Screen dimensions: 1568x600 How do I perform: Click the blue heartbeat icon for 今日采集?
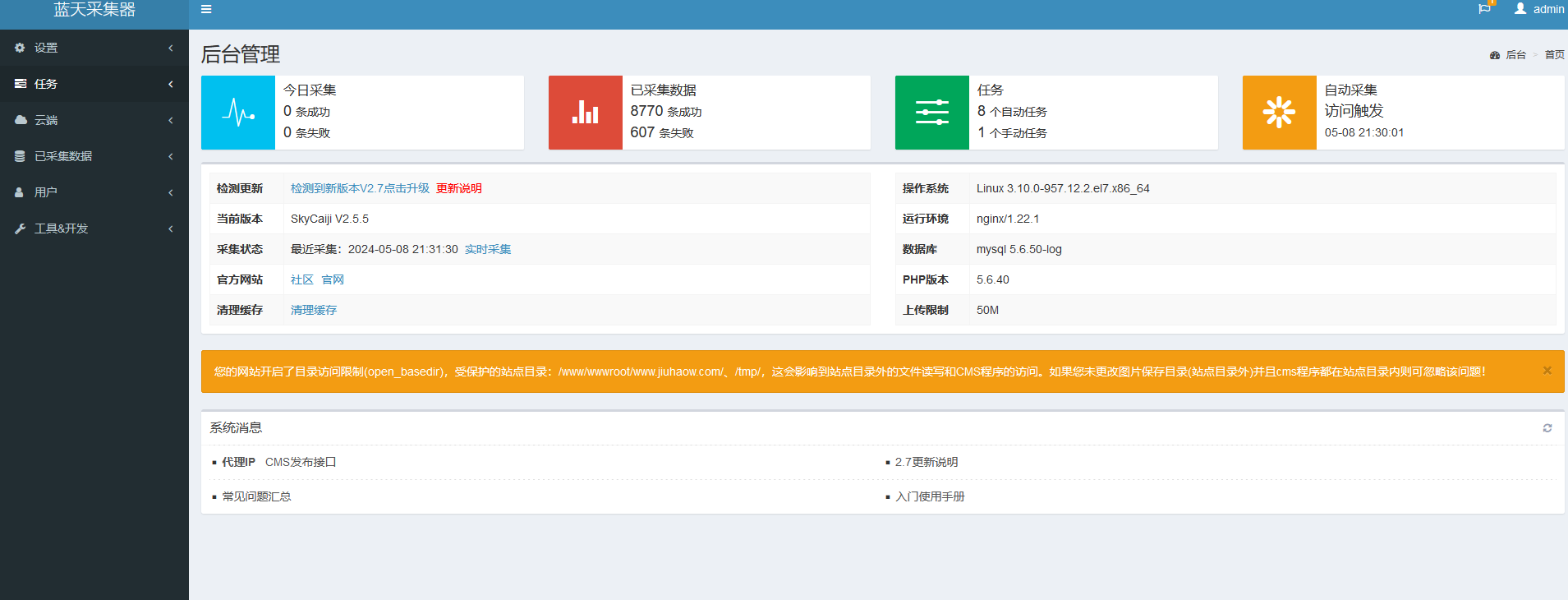(238, 113)
